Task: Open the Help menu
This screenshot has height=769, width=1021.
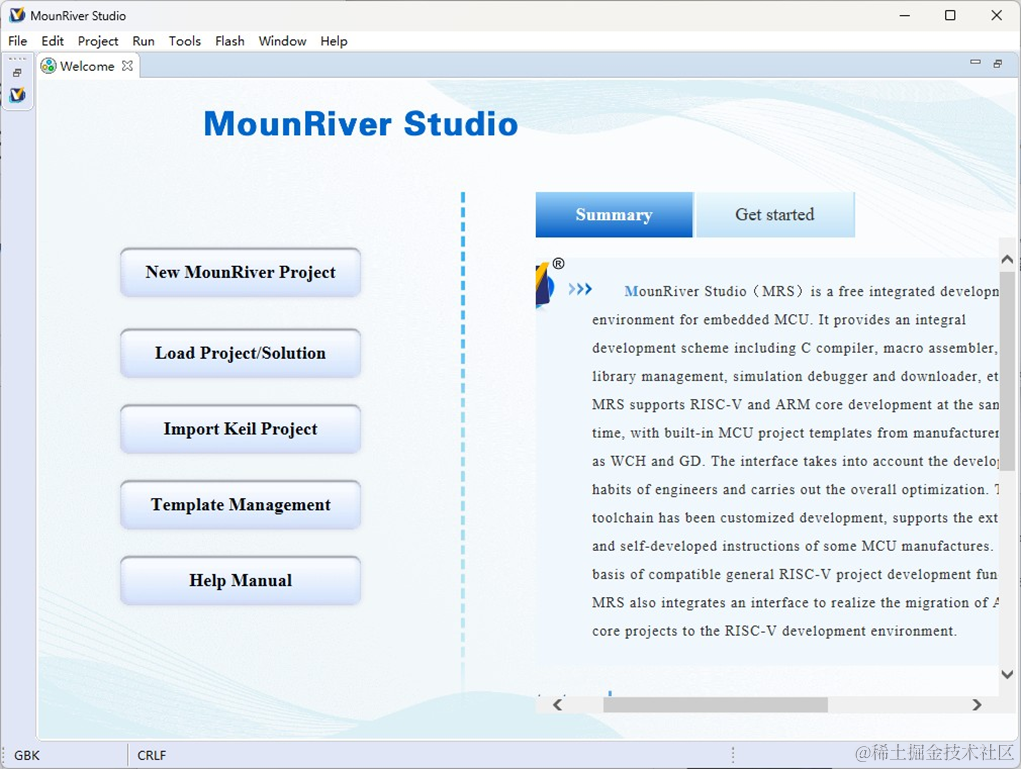Action: [x=334, y=41]
